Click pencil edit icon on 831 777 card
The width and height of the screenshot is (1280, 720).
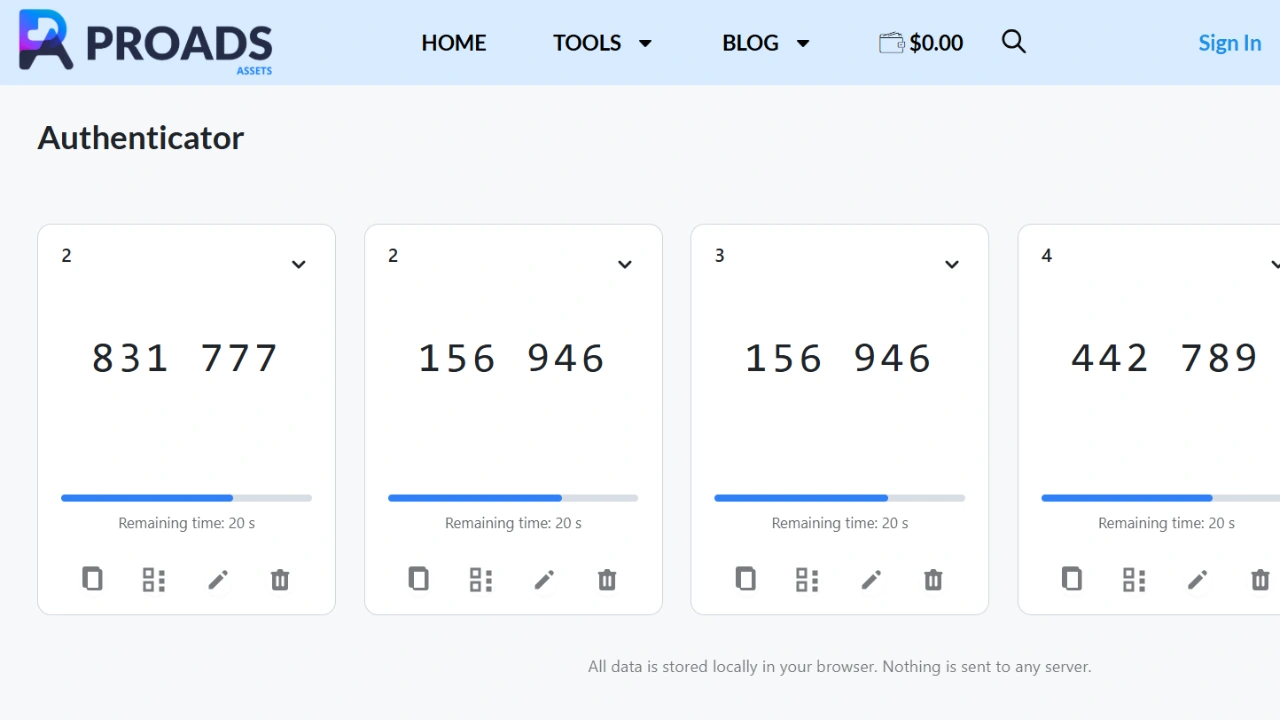pos(218,580)
